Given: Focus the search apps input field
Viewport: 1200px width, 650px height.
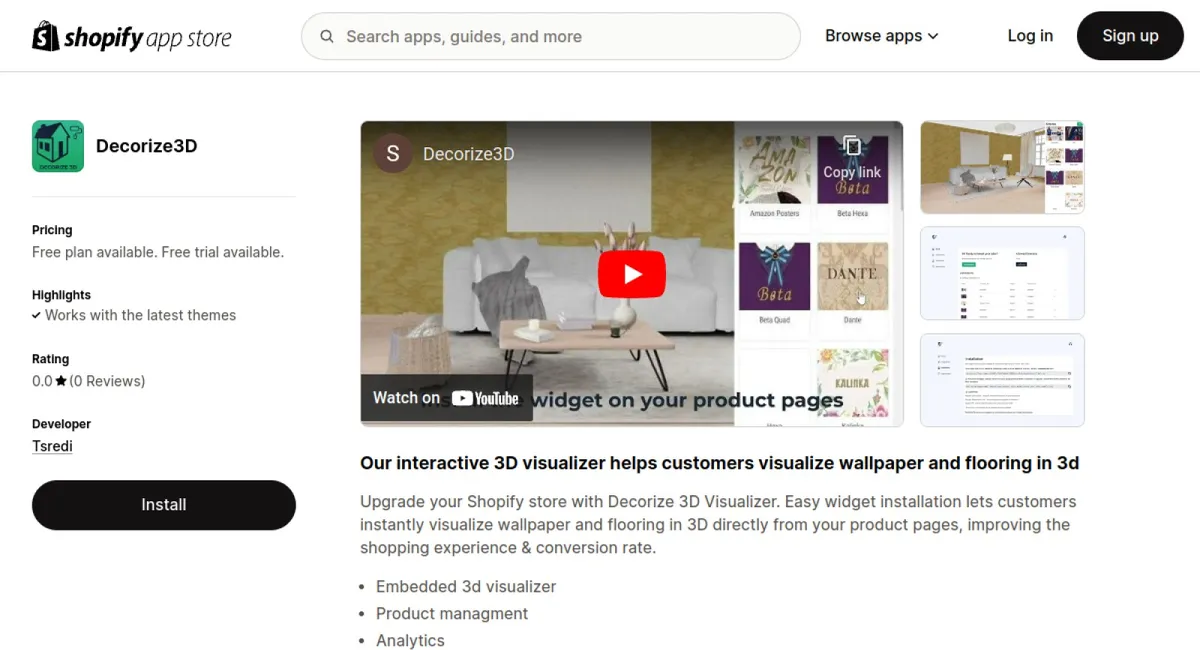Looking at the screenshot, I should 551,37.
